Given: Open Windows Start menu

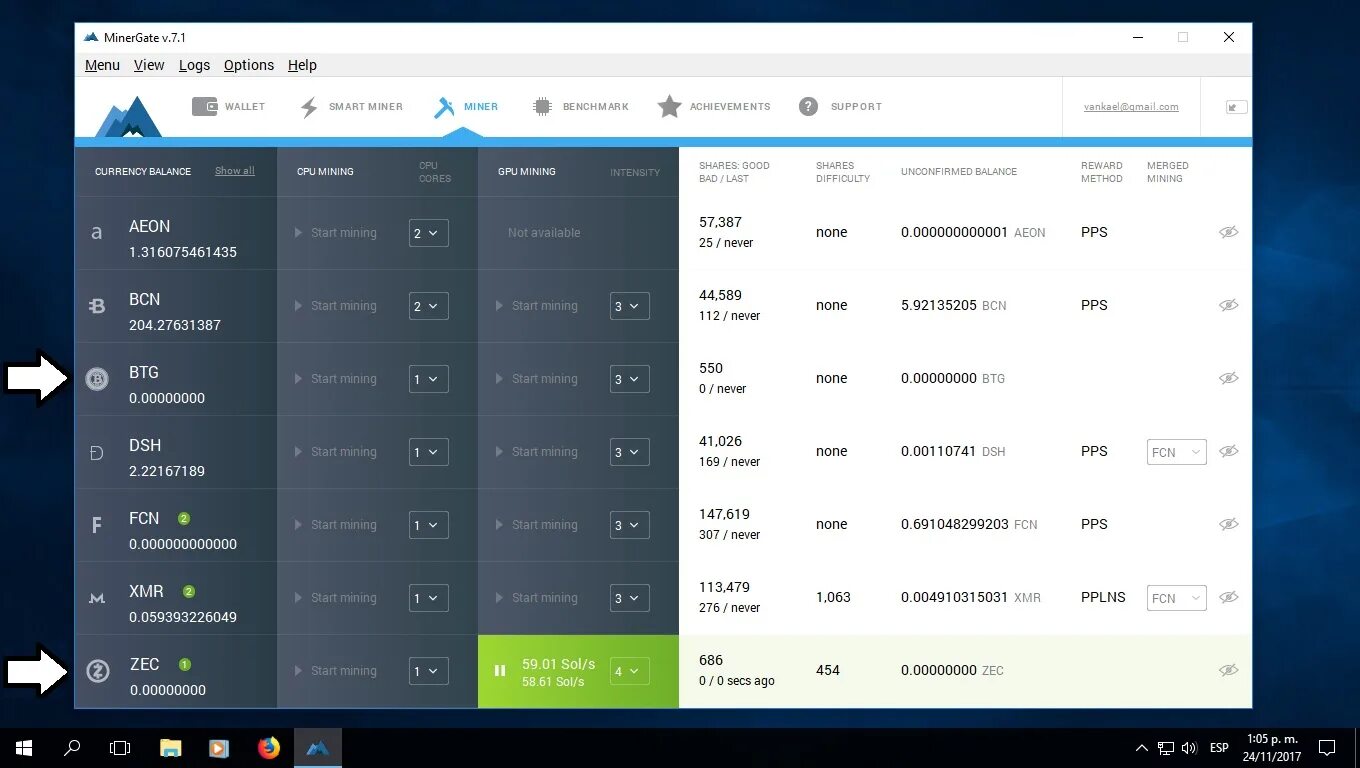Looking at the screenshot, I should [x=24, y=748].
